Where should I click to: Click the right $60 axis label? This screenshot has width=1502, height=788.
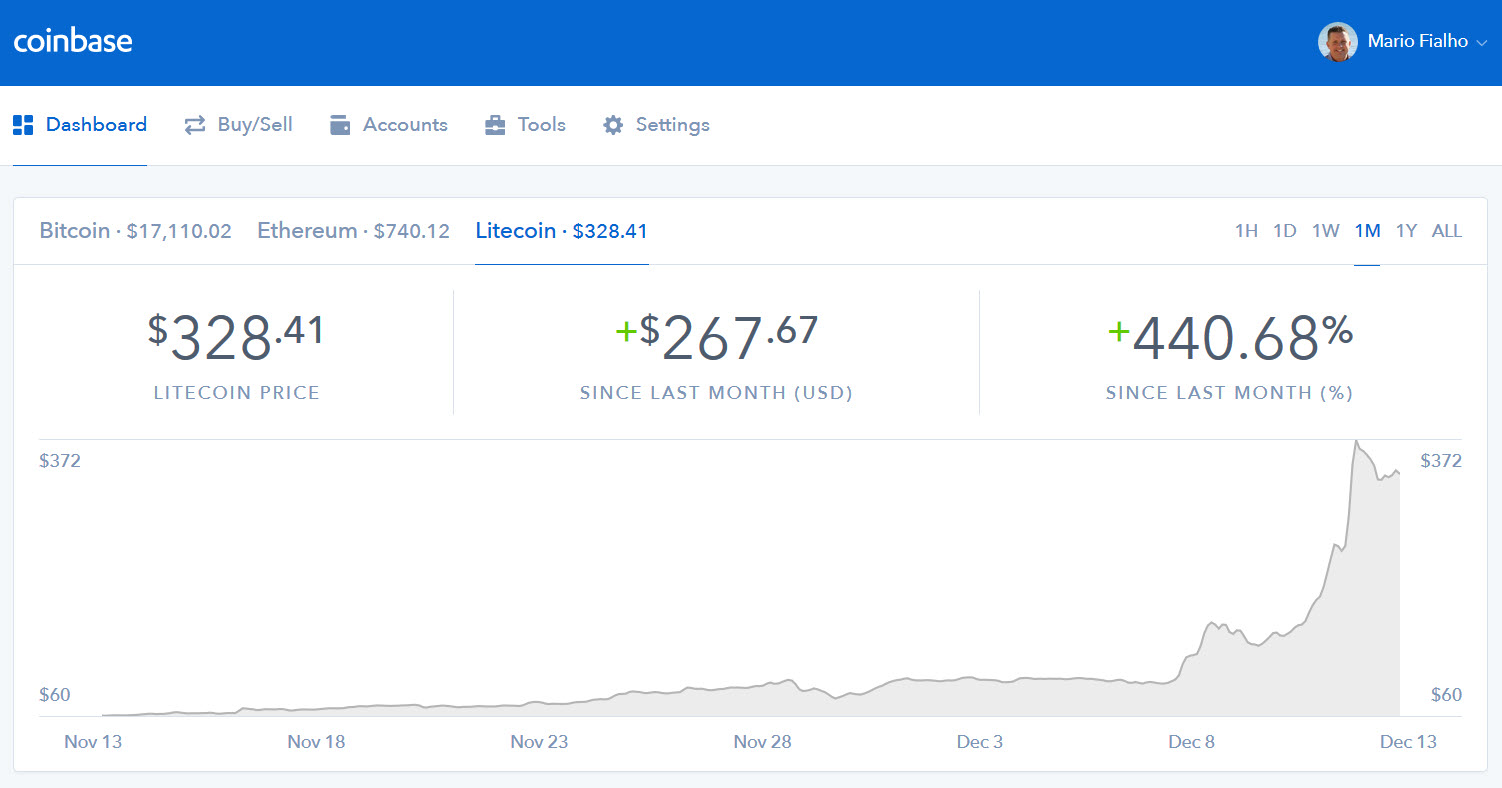coord(1446,695)
